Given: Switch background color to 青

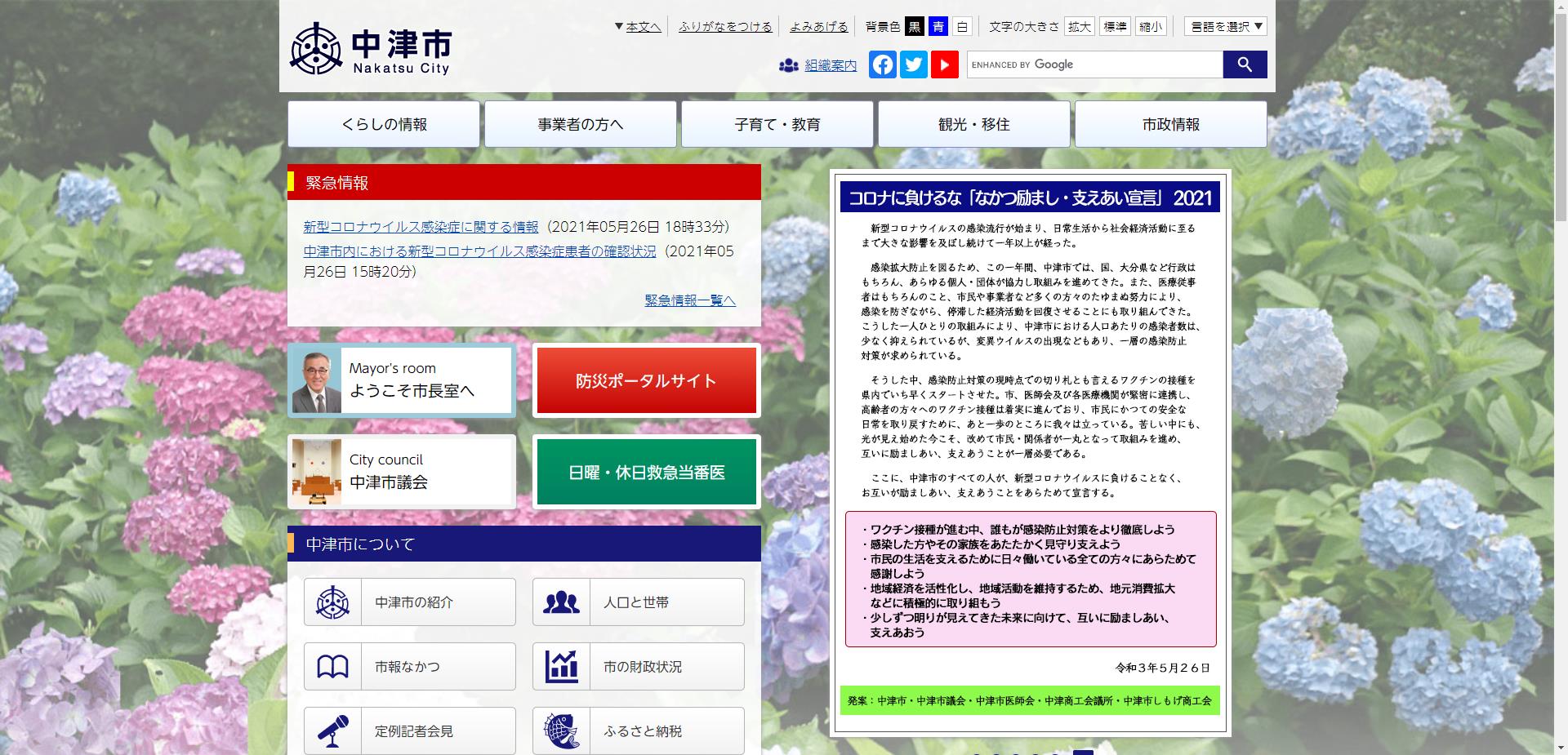Looking at the screenshot, I should [938, 26].
